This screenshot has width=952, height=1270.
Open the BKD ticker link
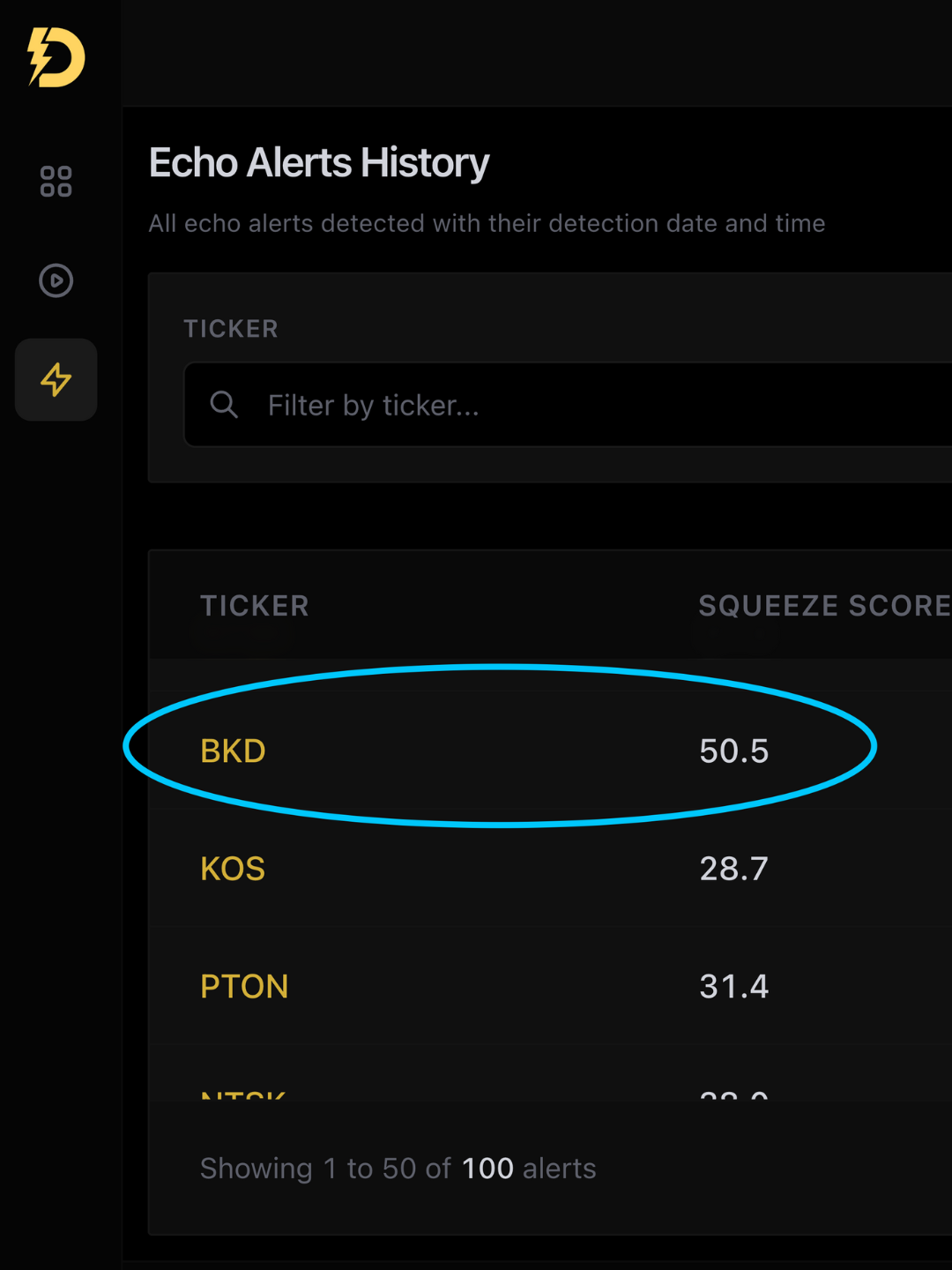pyautogui.click(x=233, y=751)
